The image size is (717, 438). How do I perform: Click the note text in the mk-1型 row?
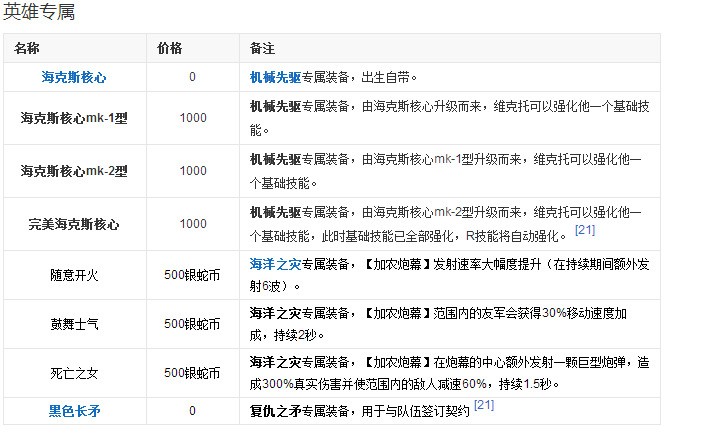tap(449, 118)
